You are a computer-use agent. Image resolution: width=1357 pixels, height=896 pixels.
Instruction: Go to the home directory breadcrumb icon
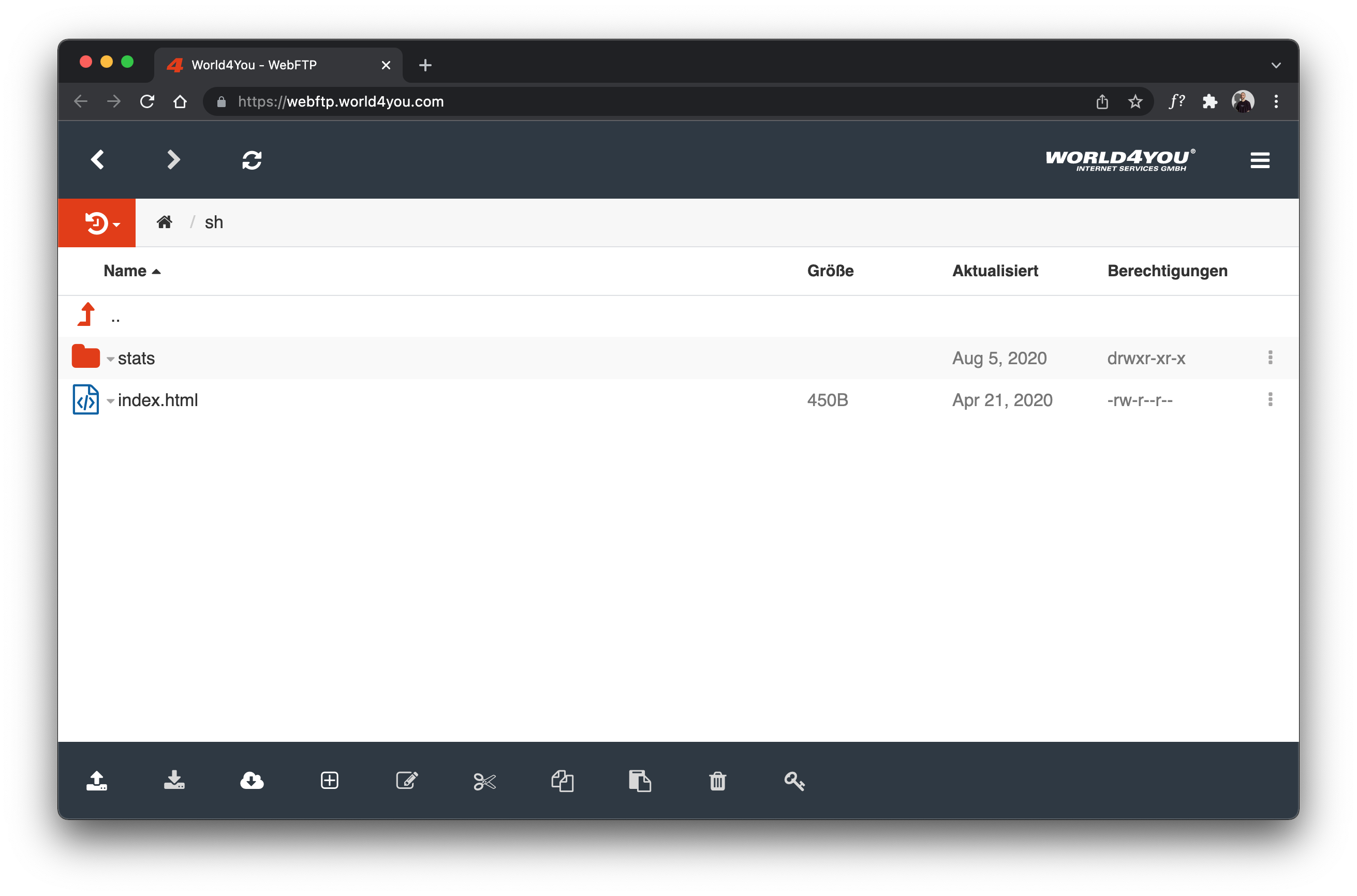coord(165,222)
